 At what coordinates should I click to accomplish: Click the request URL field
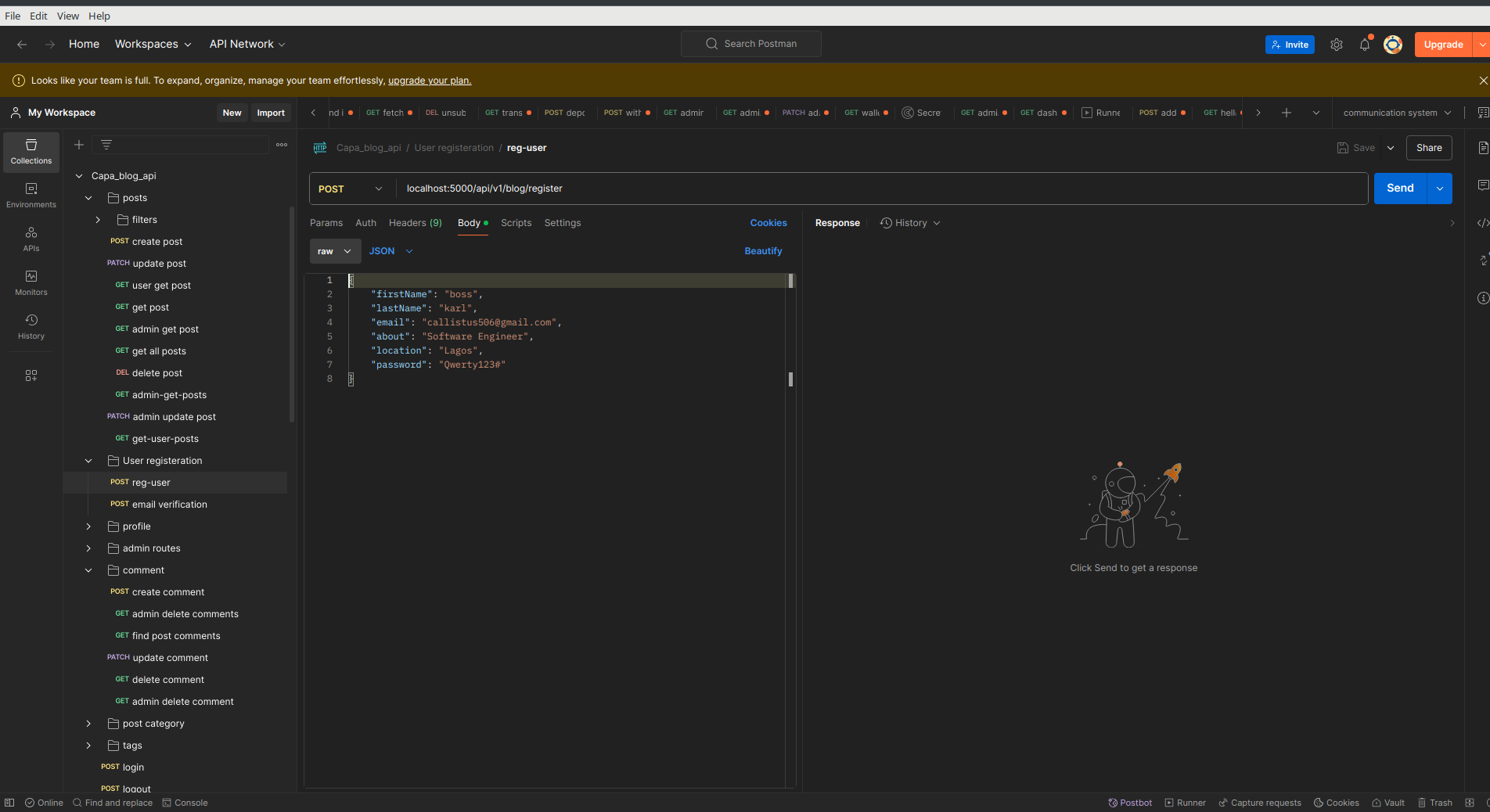pyautogui.click(x=880, y=189)
